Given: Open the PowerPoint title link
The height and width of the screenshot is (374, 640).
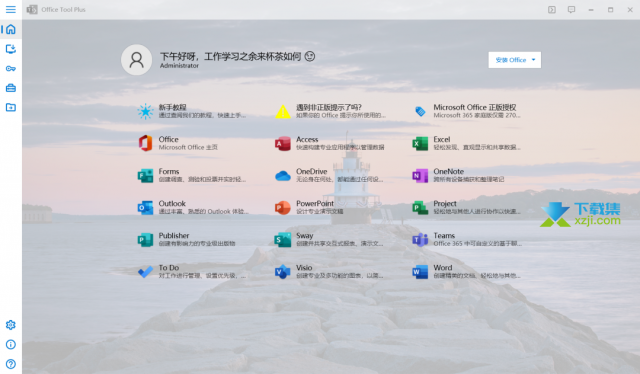Looking at the screenshot, I should coord(315,203).
